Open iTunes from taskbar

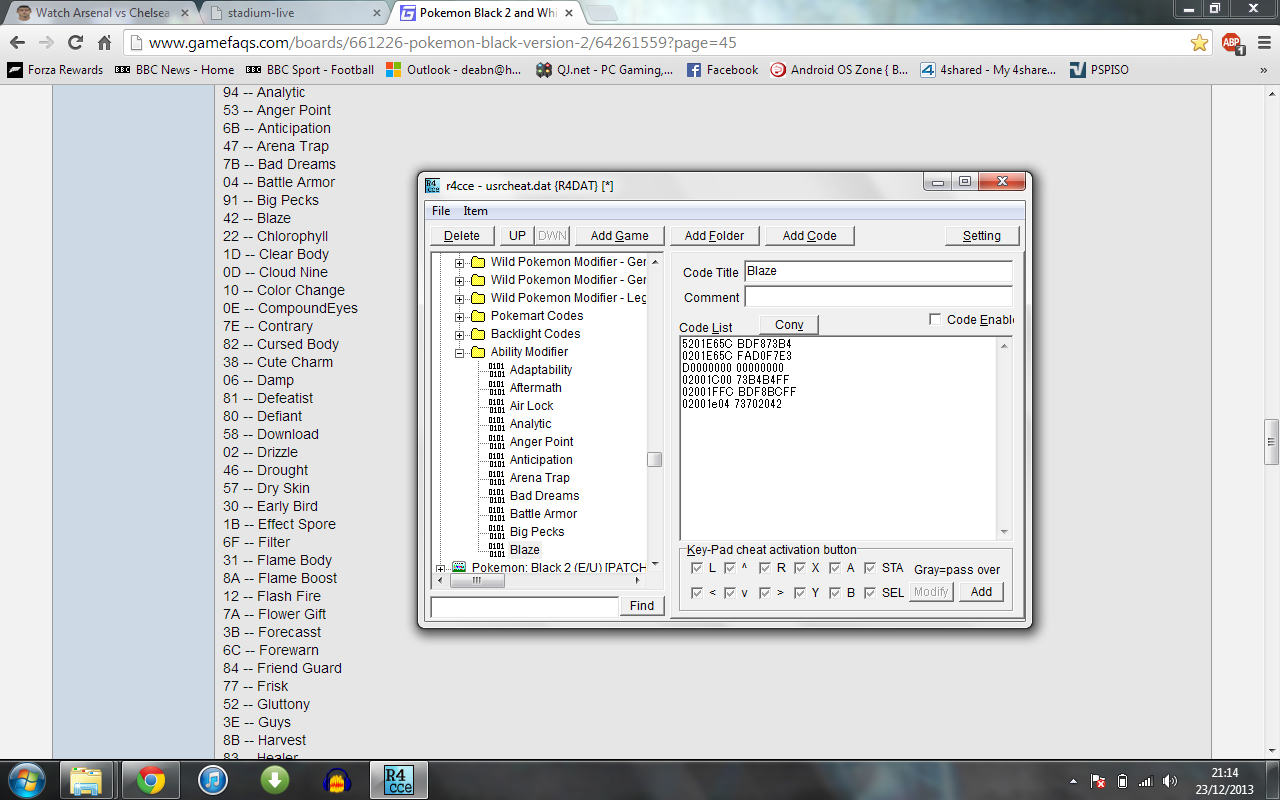(x=214, y=779)
